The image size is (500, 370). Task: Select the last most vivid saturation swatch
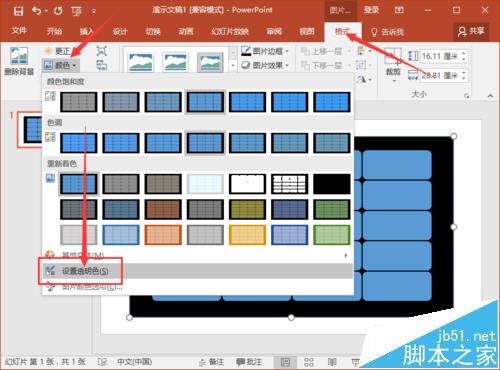[x=332, y=102]
